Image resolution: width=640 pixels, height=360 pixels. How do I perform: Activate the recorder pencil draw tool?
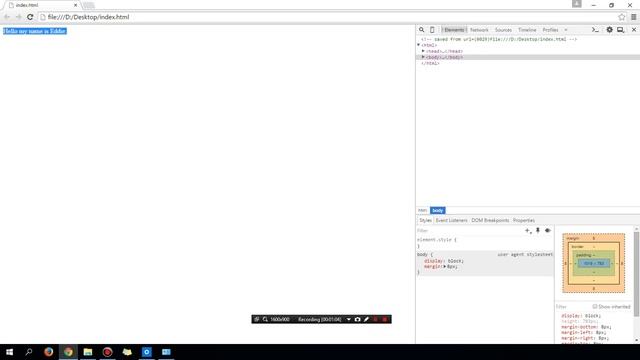pyautogui.click(x=366, y=319)
